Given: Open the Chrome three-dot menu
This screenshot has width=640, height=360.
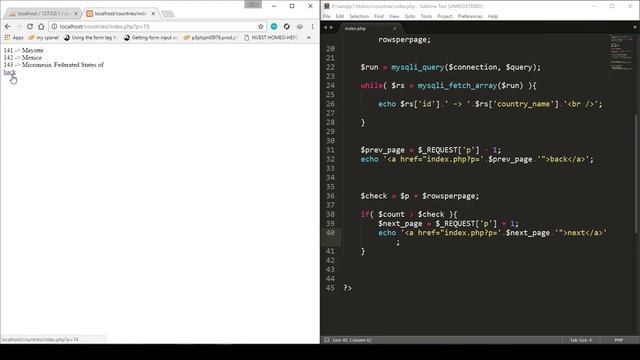Looking at the screenshot, I should [313, 27].
